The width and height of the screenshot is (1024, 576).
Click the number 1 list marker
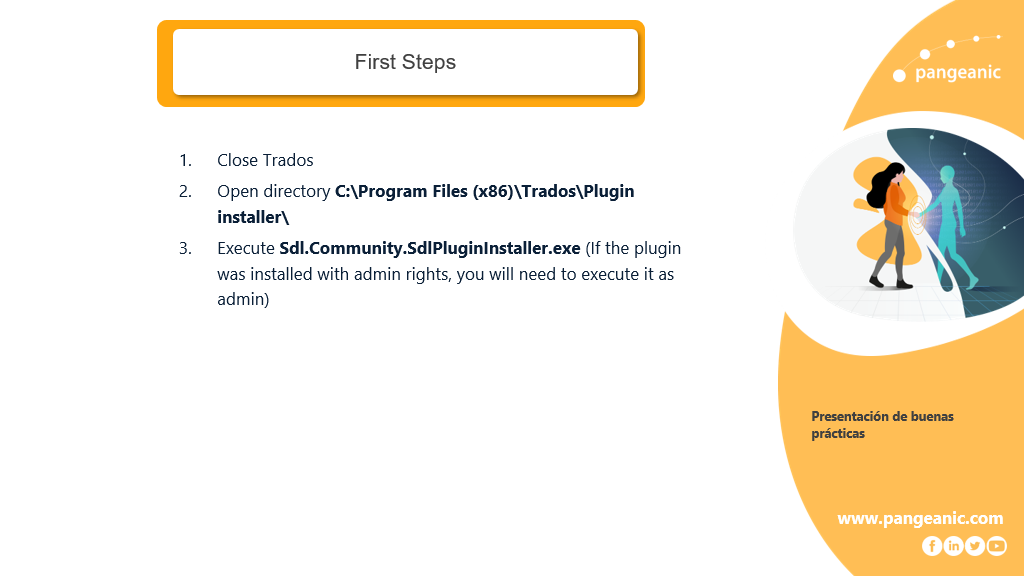[185, 160]
